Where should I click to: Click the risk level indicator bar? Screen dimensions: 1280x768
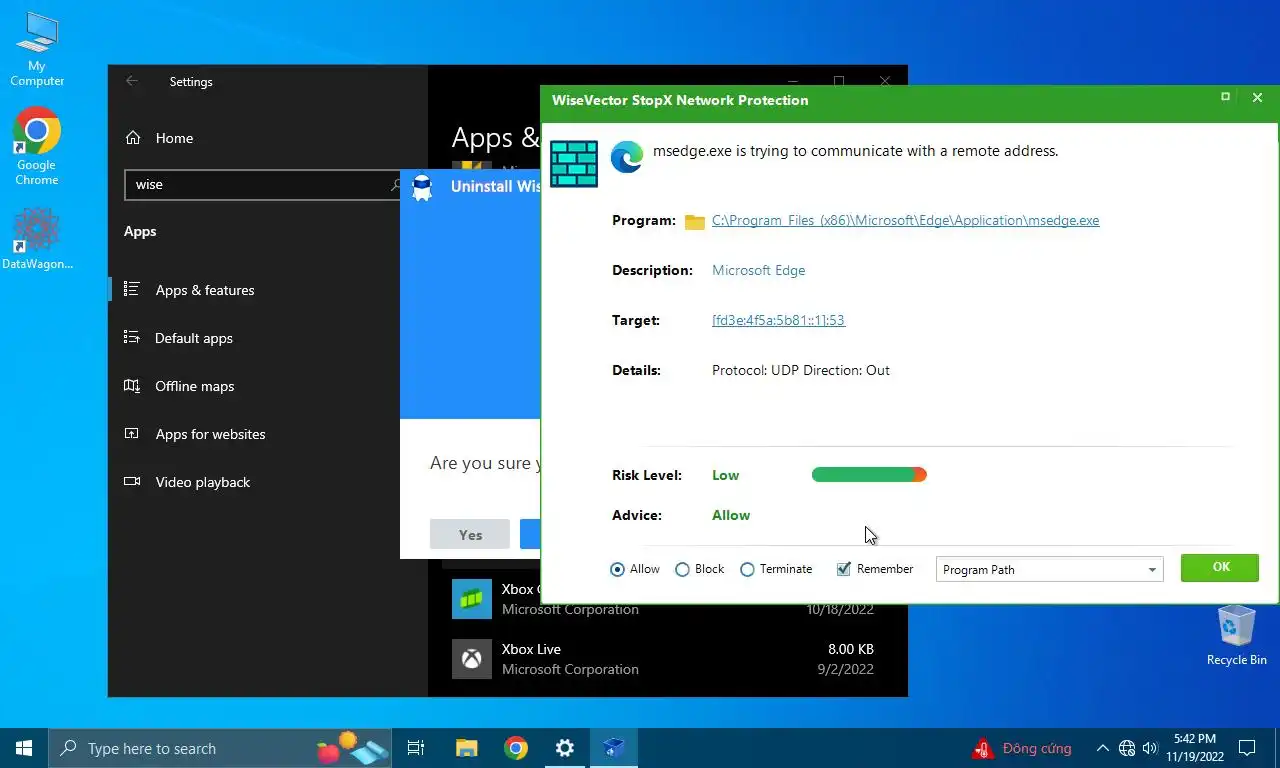[x=869, y=475]
